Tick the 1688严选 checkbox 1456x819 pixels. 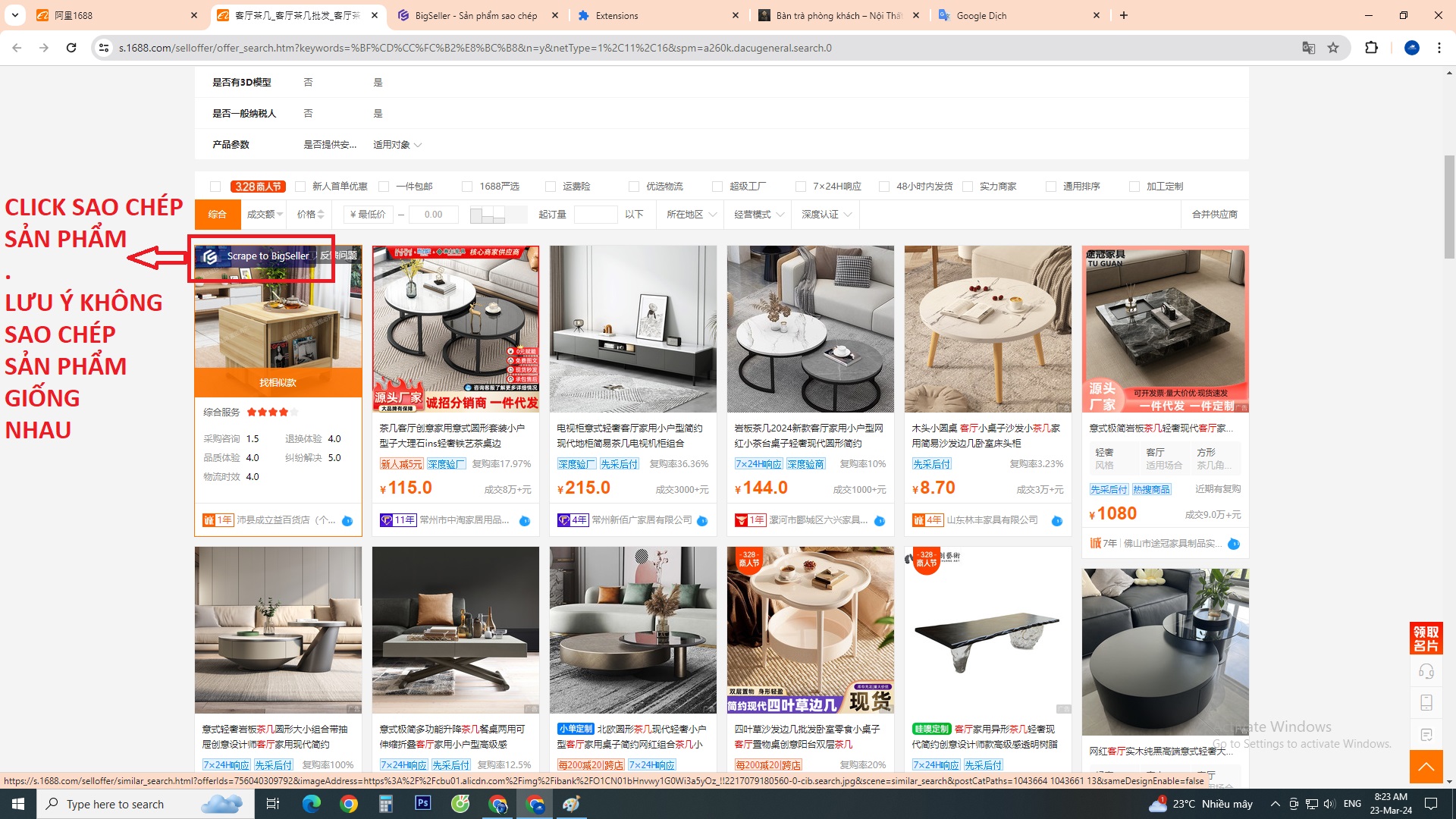tap(467, 187)
